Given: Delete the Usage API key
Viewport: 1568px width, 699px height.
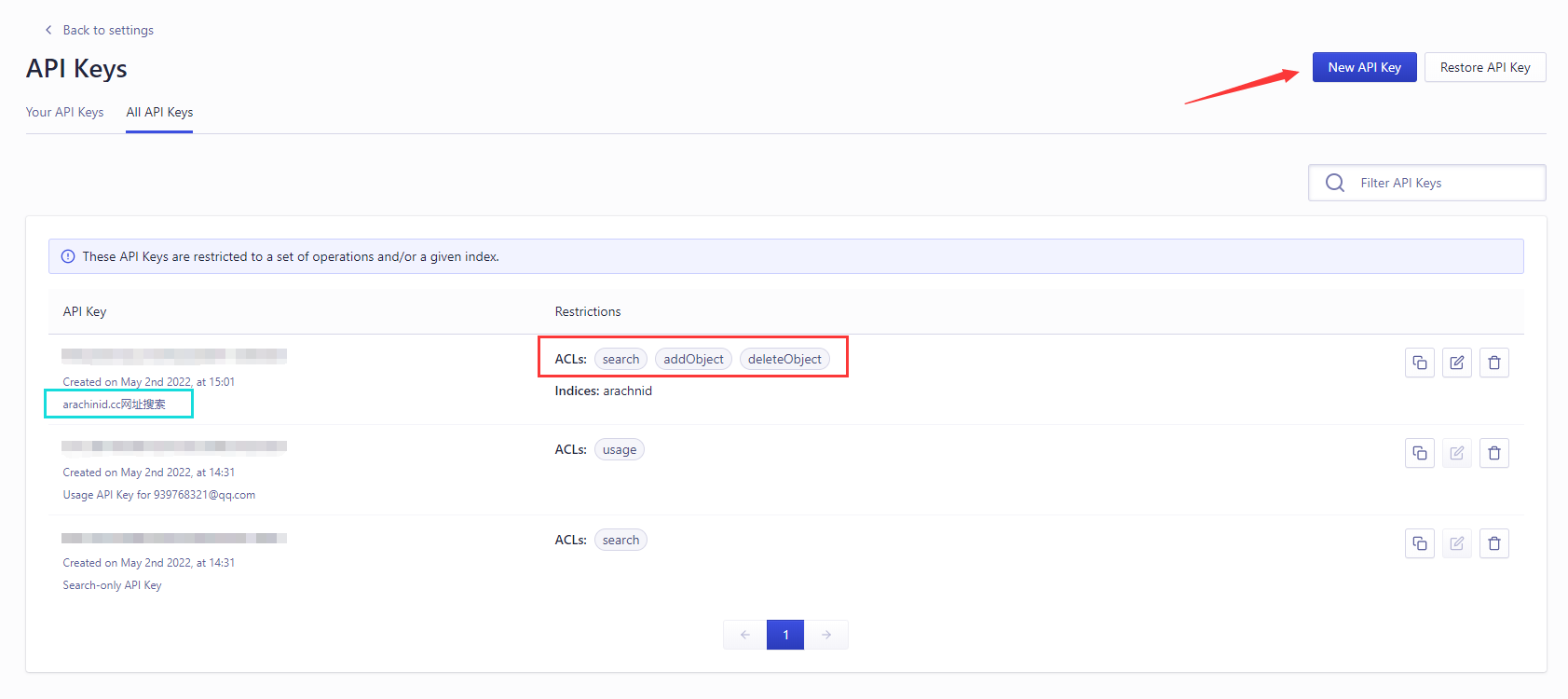Looking at the screenshot, I should [1493, 453].
